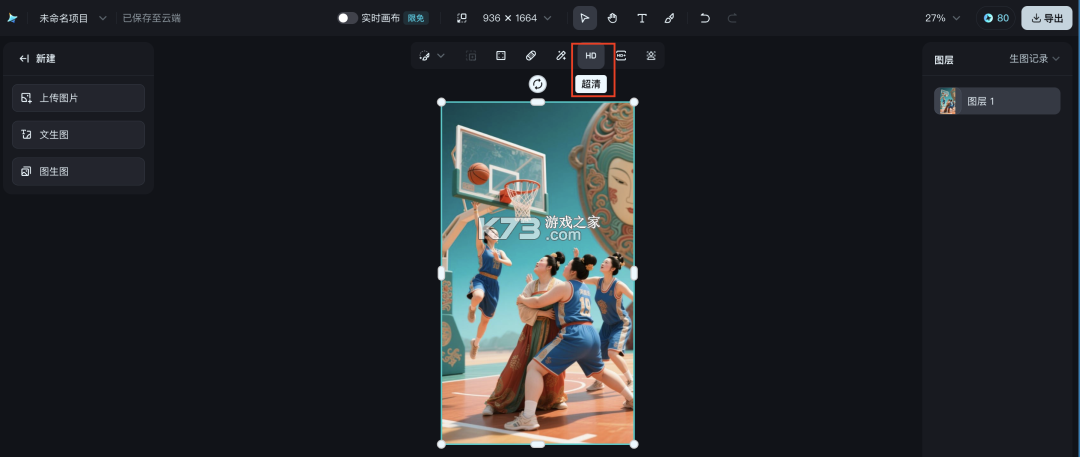
Task: Switch to the 图层 layers tab
Action: click(x=944, y=59)
